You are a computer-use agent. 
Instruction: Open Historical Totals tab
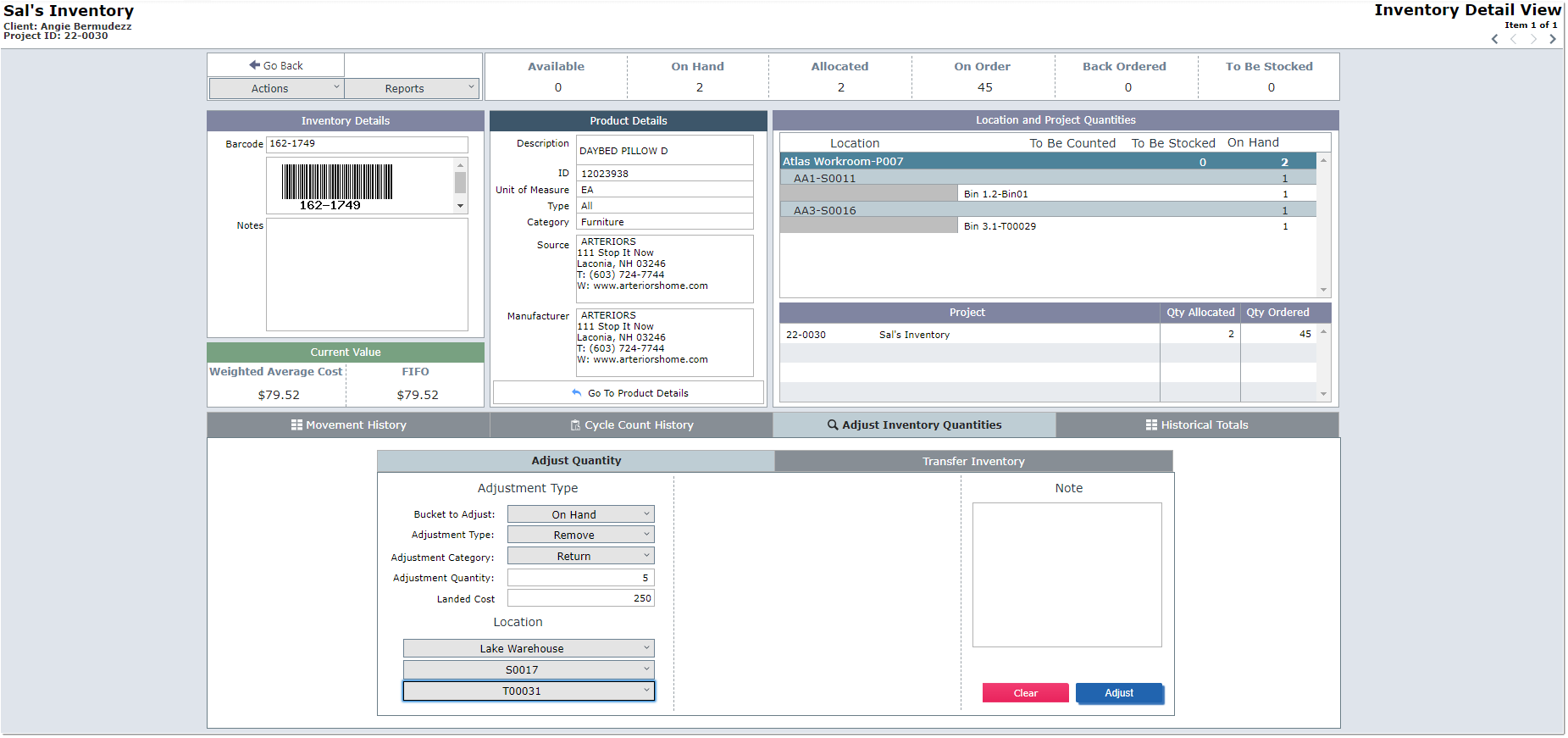point(1198,425)
